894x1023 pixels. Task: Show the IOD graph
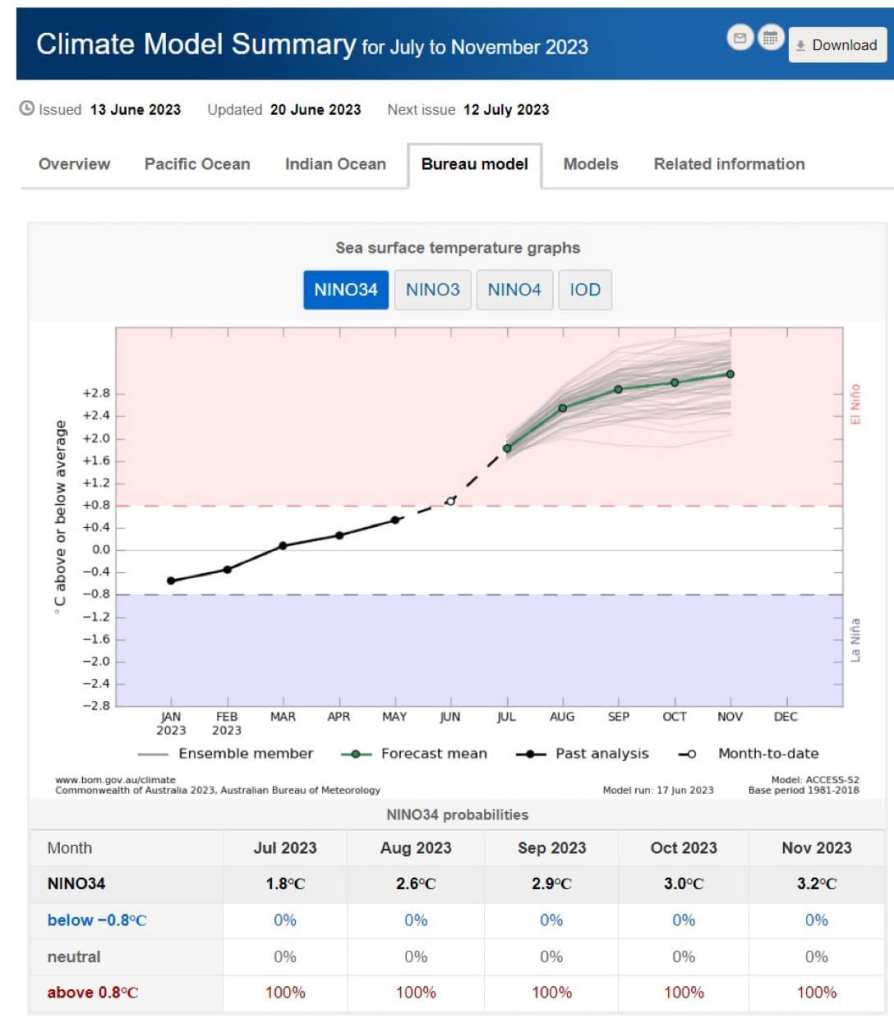[x=585, y=290]
